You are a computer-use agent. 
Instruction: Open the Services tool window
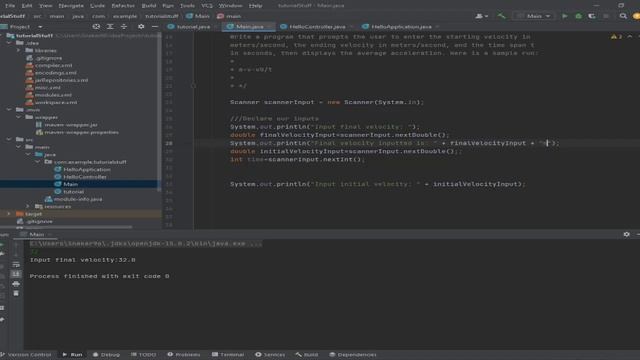pyautogui.click(x=270, y=354)
